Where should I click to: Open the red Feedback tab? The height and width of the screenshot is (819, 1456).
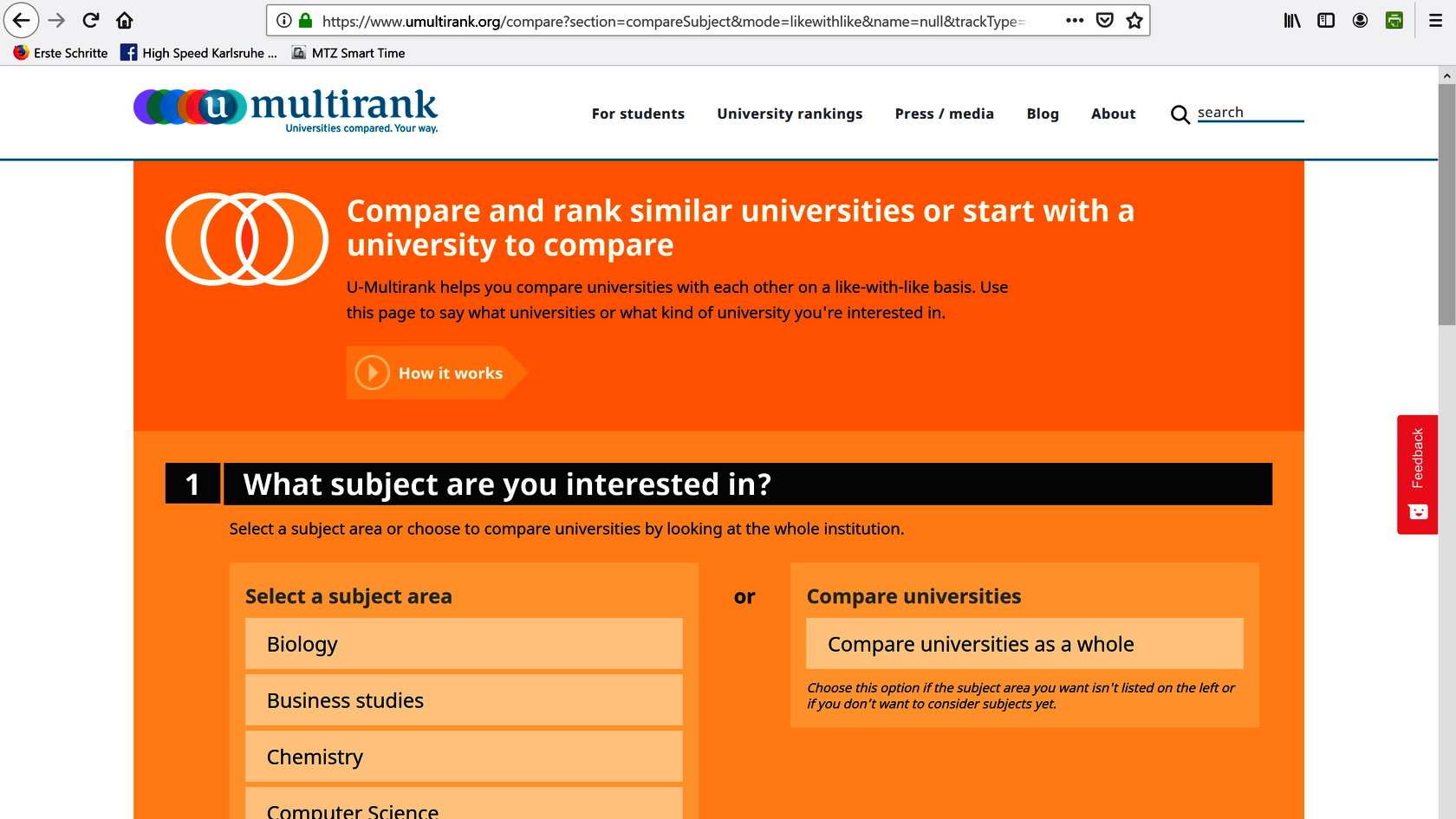[1418, 475]
